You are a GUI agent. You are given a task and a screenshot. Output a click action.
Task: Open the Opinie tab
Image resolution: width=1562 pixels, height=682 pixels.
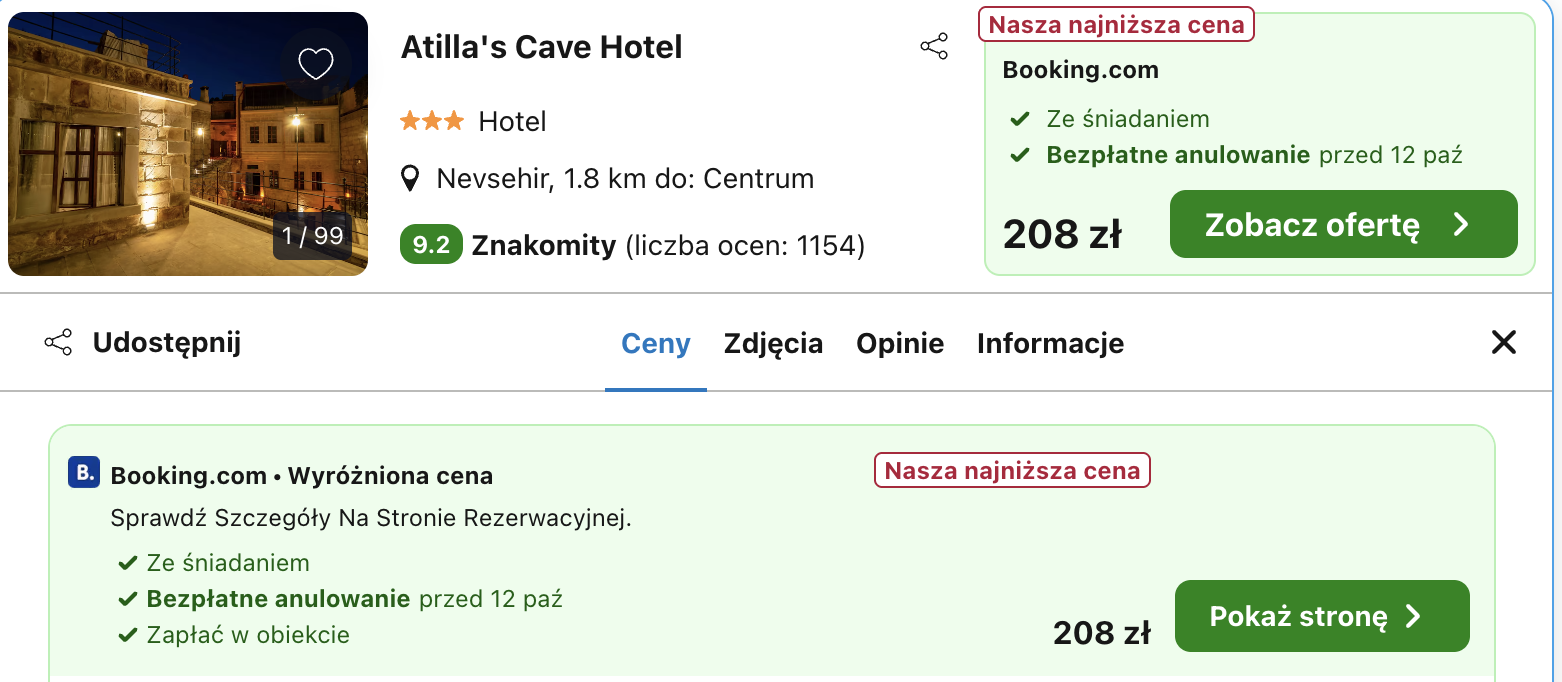tap(900, 344)
